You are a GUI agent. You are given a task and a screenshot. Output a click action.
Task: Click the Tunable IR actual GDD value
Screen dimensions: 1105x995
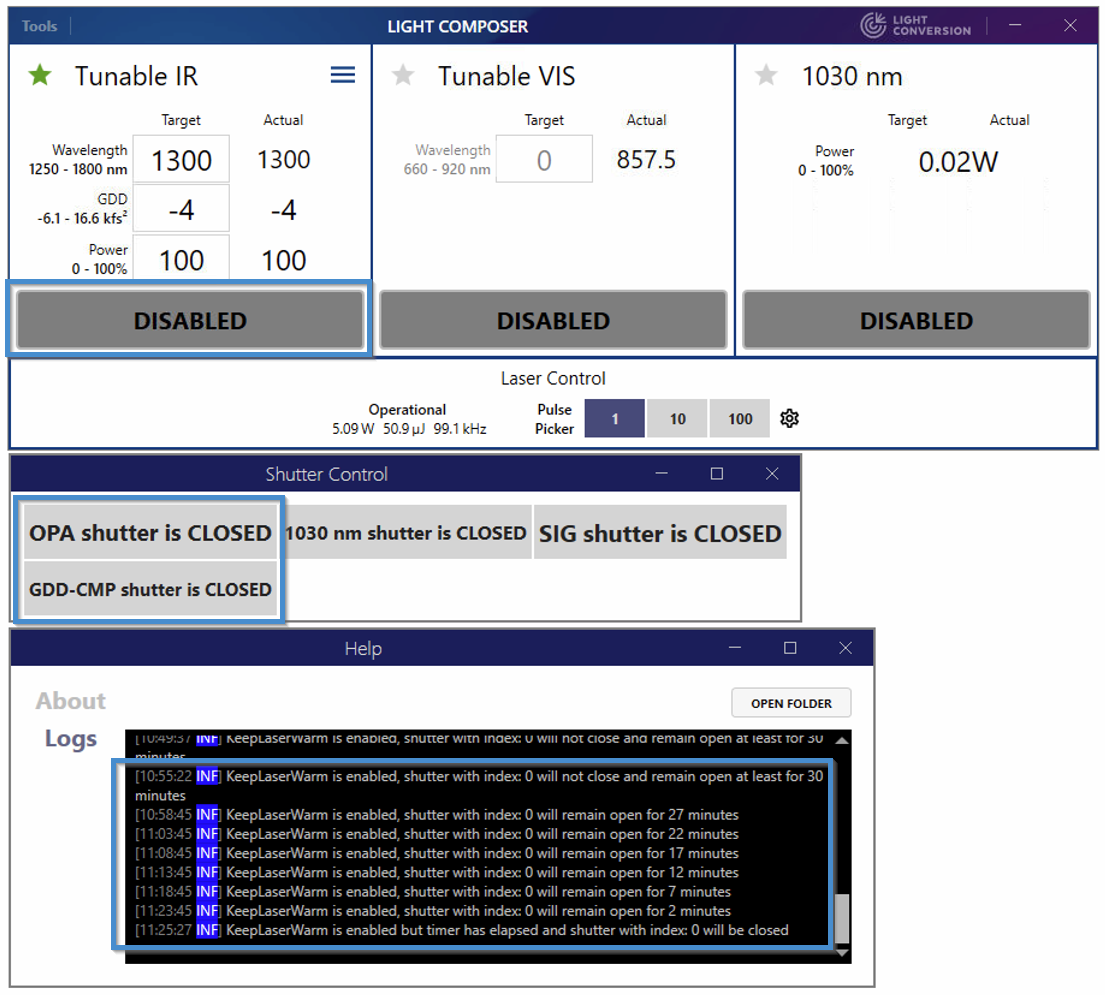283,210
